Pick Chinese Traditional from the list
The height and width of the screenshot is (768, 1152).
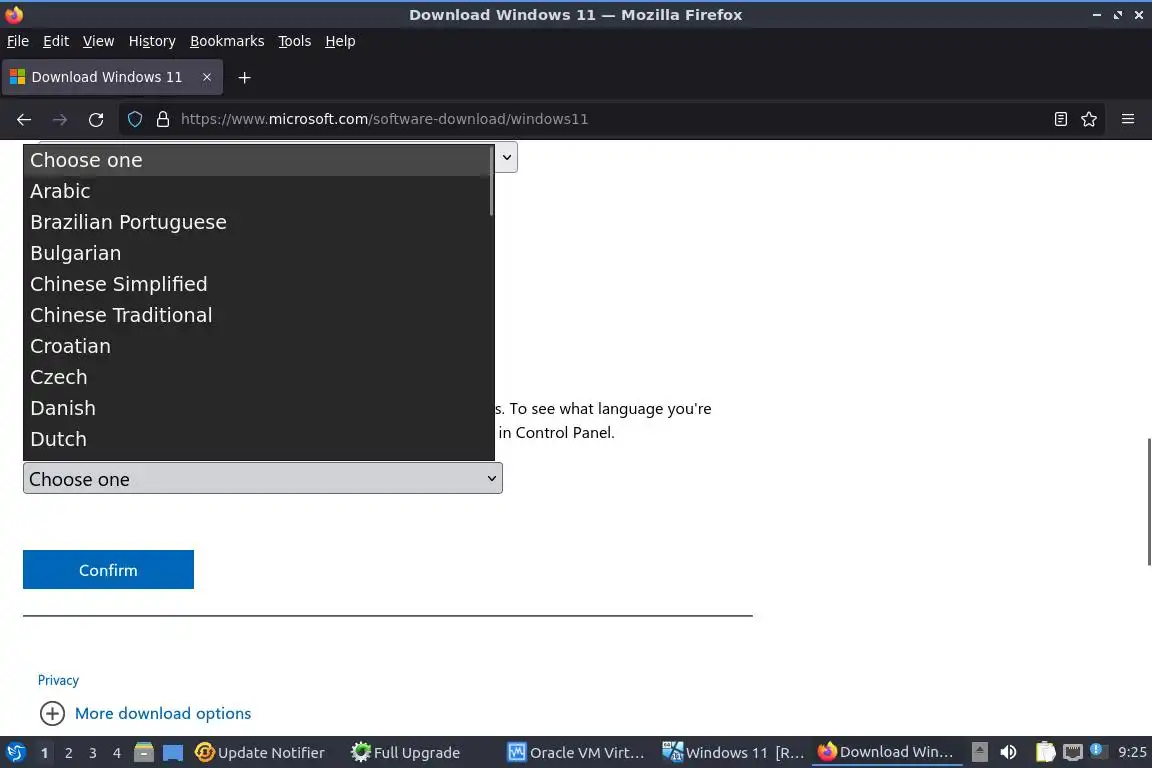[x=256, y=315]
